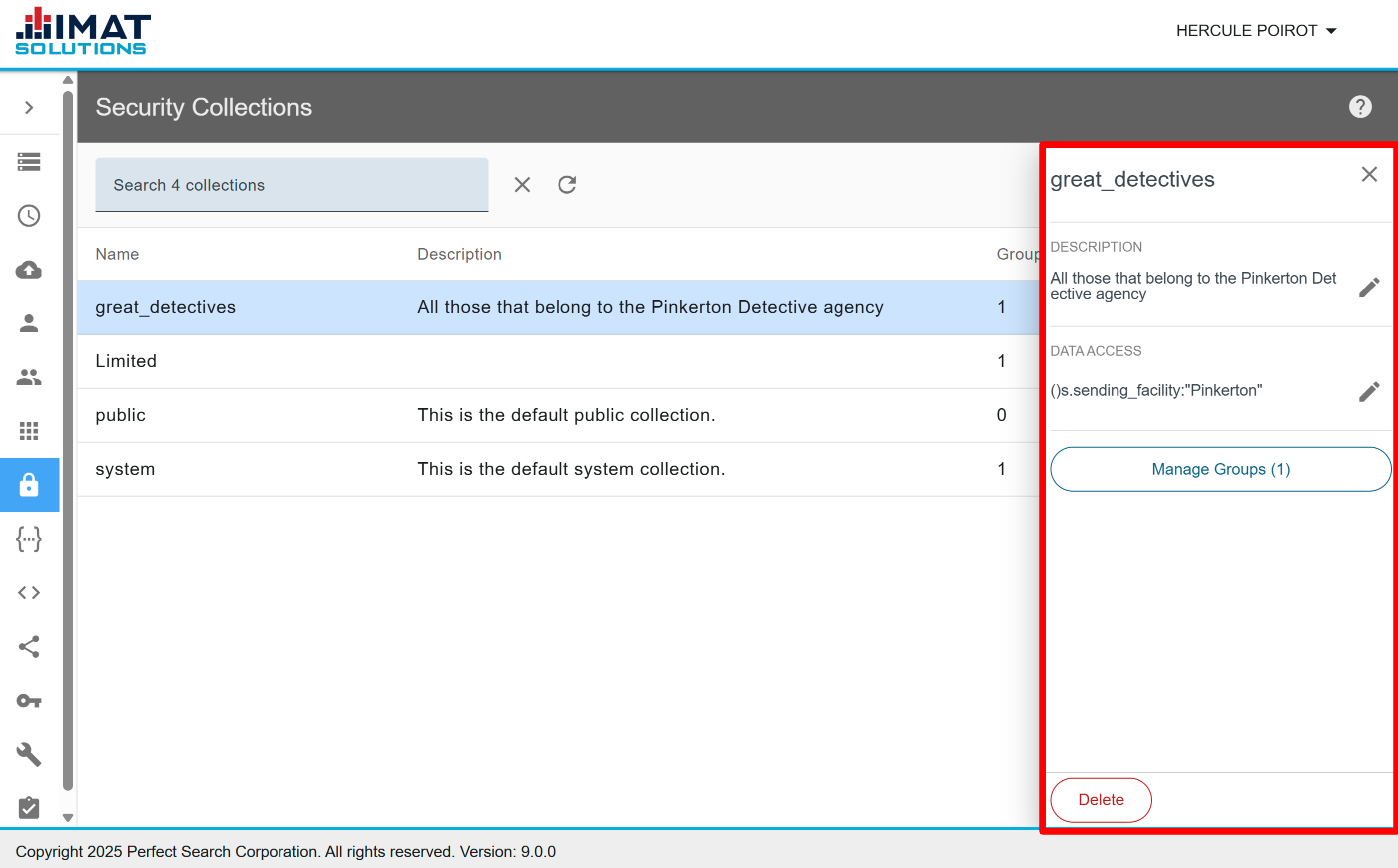Open the angle brackets code icon in sidebar
The width and height of the screenshot is (1398, 868).
click(29, 592)
